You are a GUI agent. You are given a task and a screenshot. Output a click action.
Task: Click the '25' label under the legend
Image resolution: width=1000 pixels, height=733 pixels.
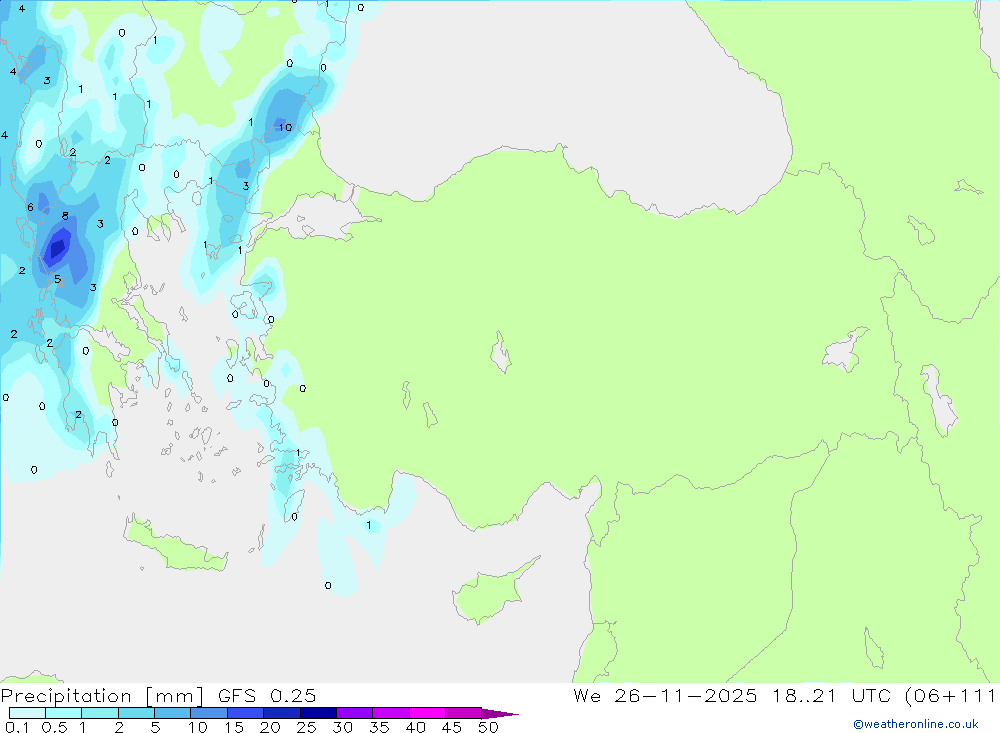click(x=306, y=727)
